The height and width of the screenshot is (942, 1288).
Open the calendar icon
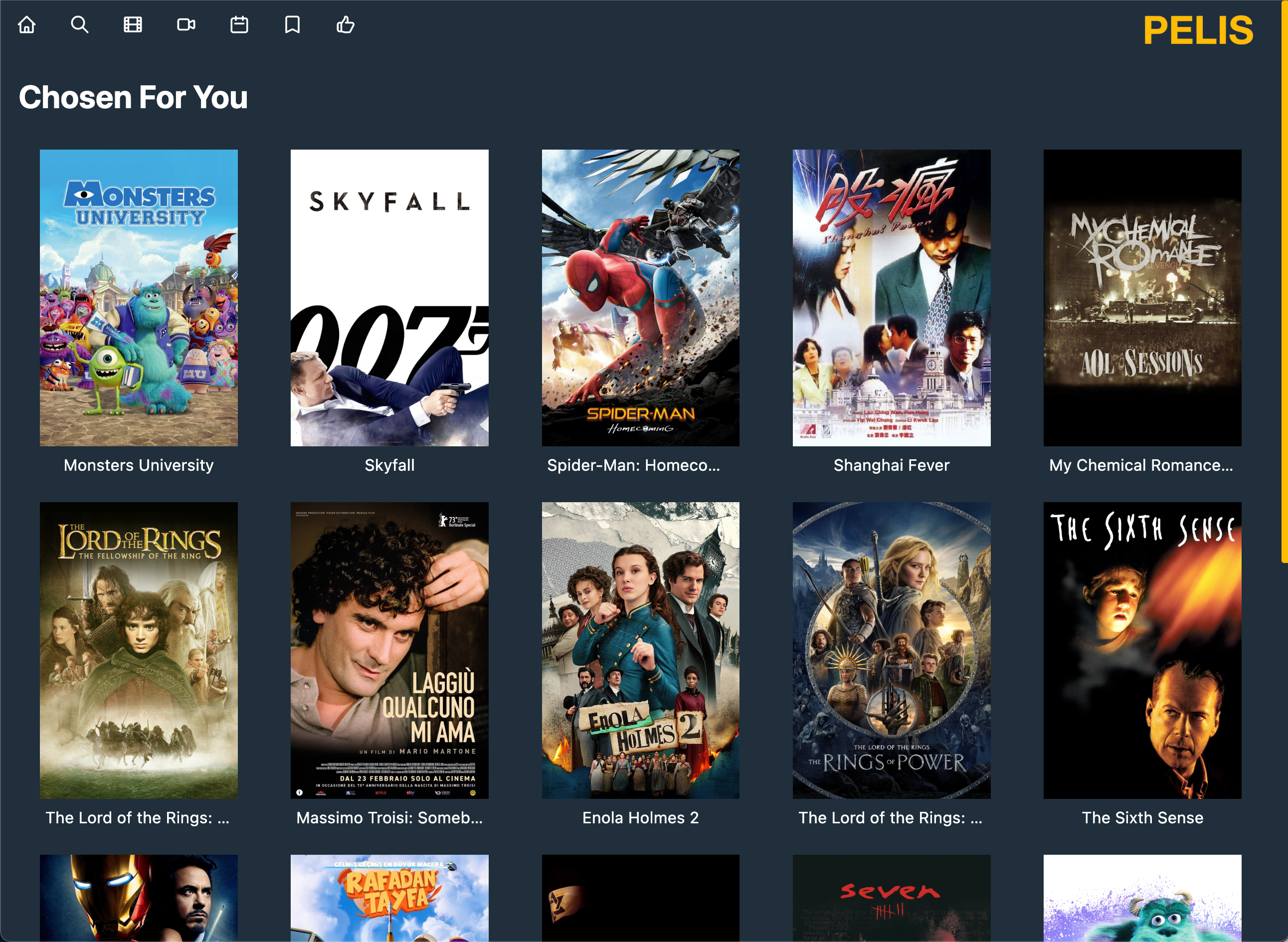coord(239,25)
